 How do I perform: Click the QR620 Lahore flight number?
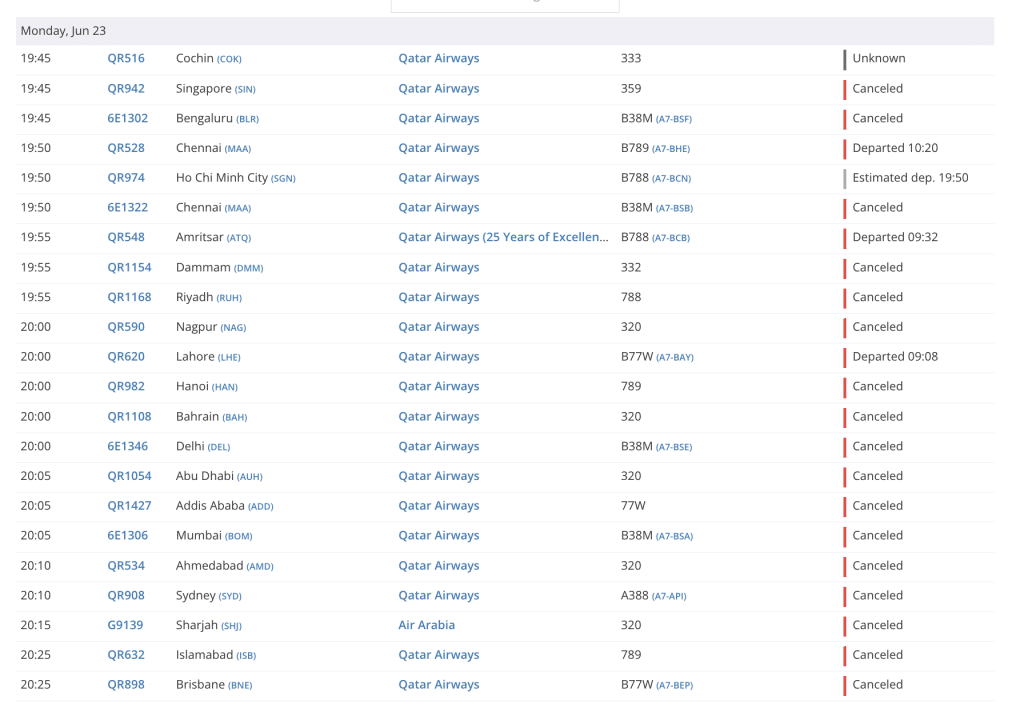126,356
